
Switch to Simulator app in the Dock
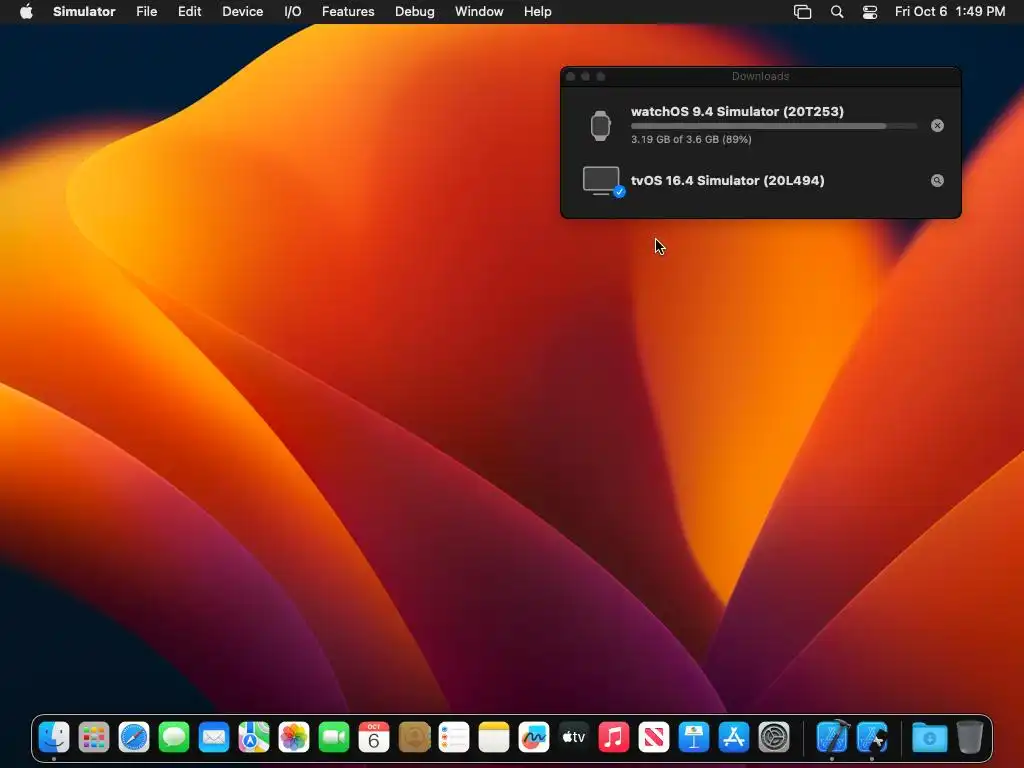[x=872, y=738]
